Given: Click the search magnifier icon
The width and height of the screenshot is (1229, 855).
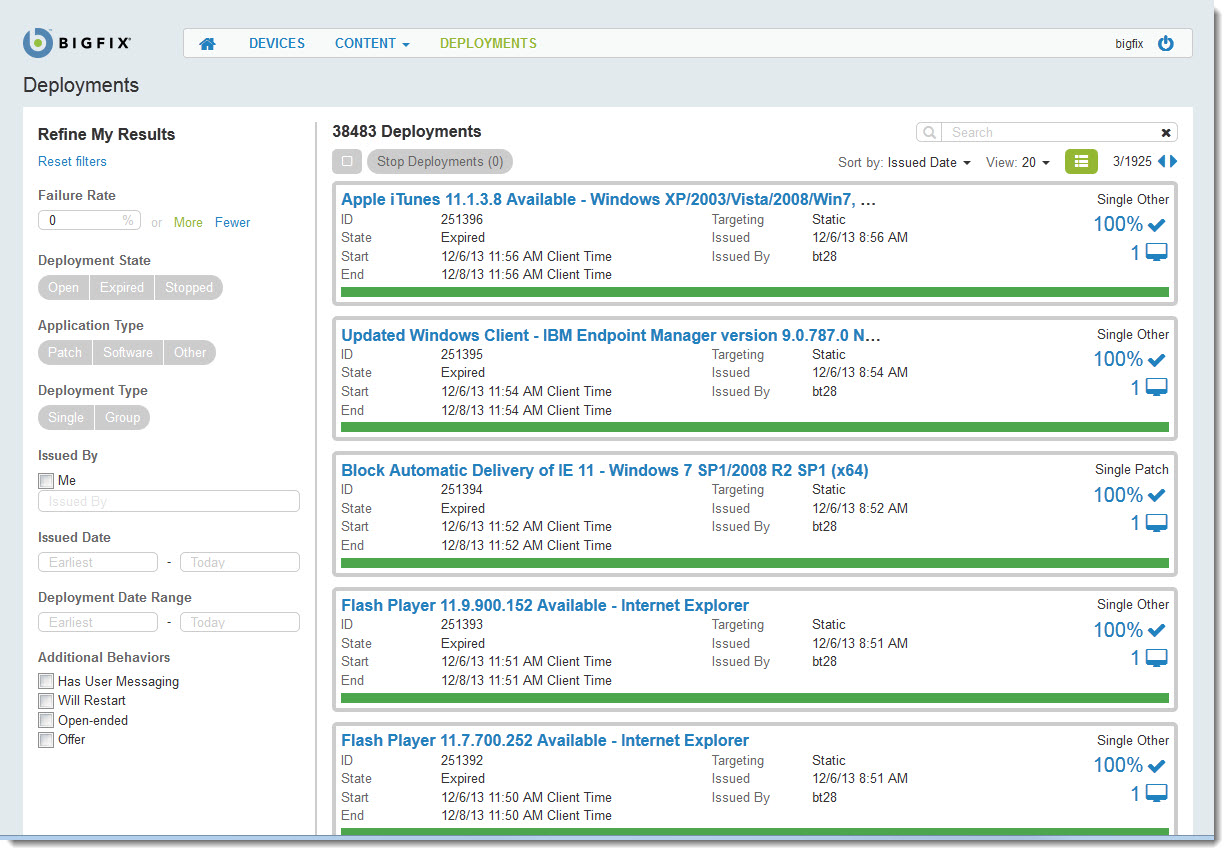Looking at the screenshot, I should (929, 132).
